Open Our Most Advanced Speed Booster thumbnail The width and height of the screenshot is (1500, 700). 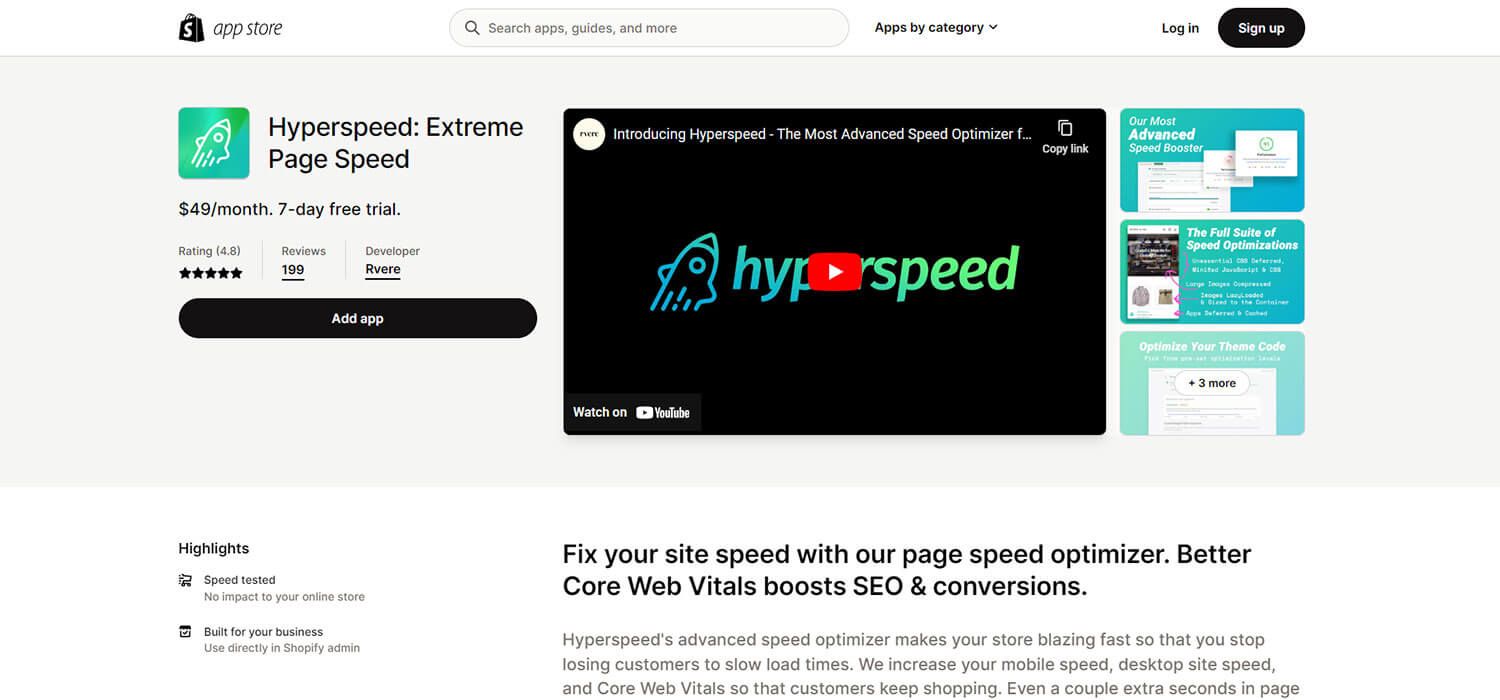tap(1212, 160)
